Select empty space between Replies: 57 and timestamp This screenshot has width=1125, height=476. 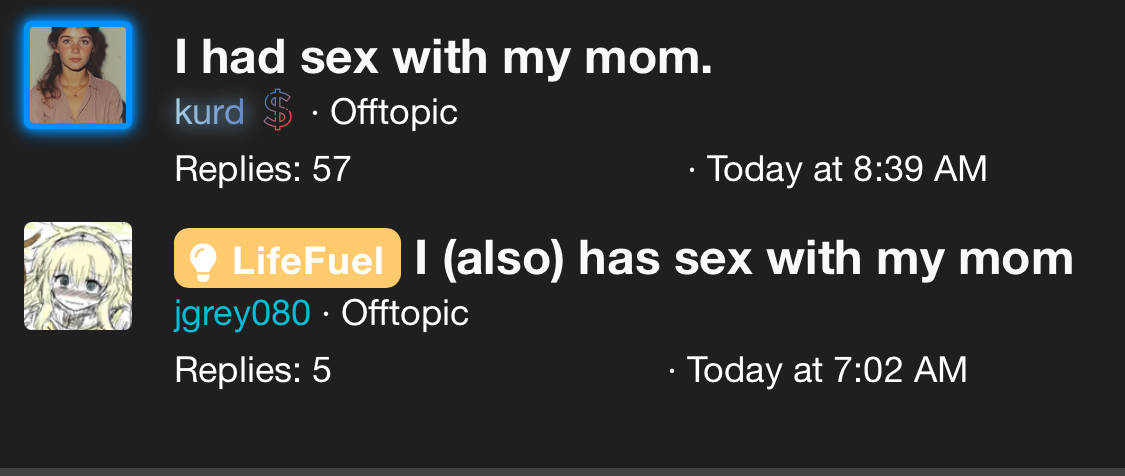518,169
